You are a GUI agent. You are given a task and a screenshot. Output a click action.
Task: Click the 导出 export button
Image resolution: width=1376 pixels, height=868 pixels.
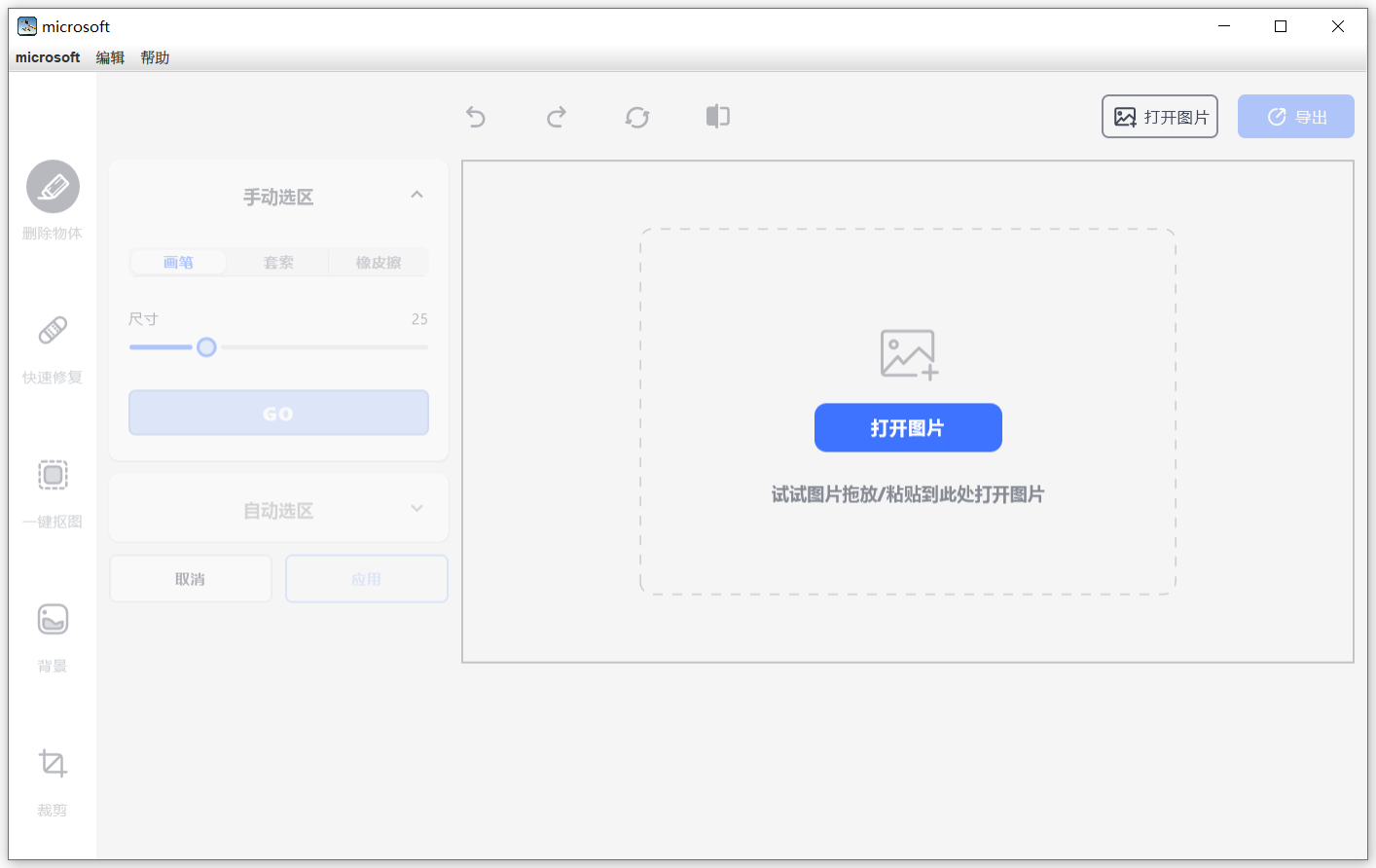pos(1296,117)
